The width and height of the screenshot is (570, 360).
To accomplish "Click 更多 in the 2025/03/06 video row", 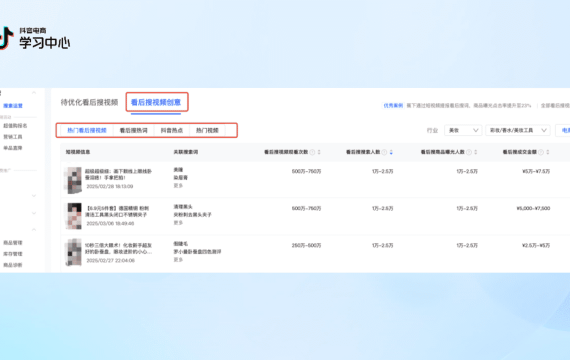I will 178,223.
